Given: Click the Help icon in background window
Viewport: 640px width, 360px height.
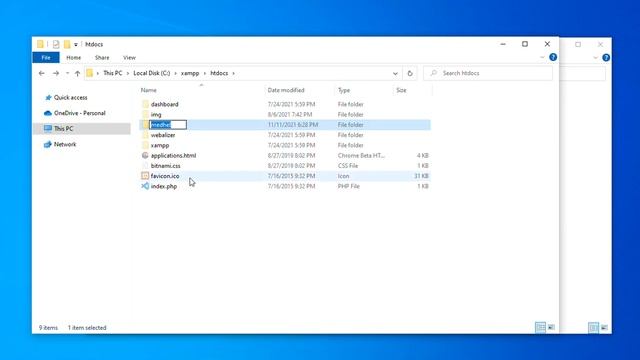Looking at the screenshot, I should point(606,58).
